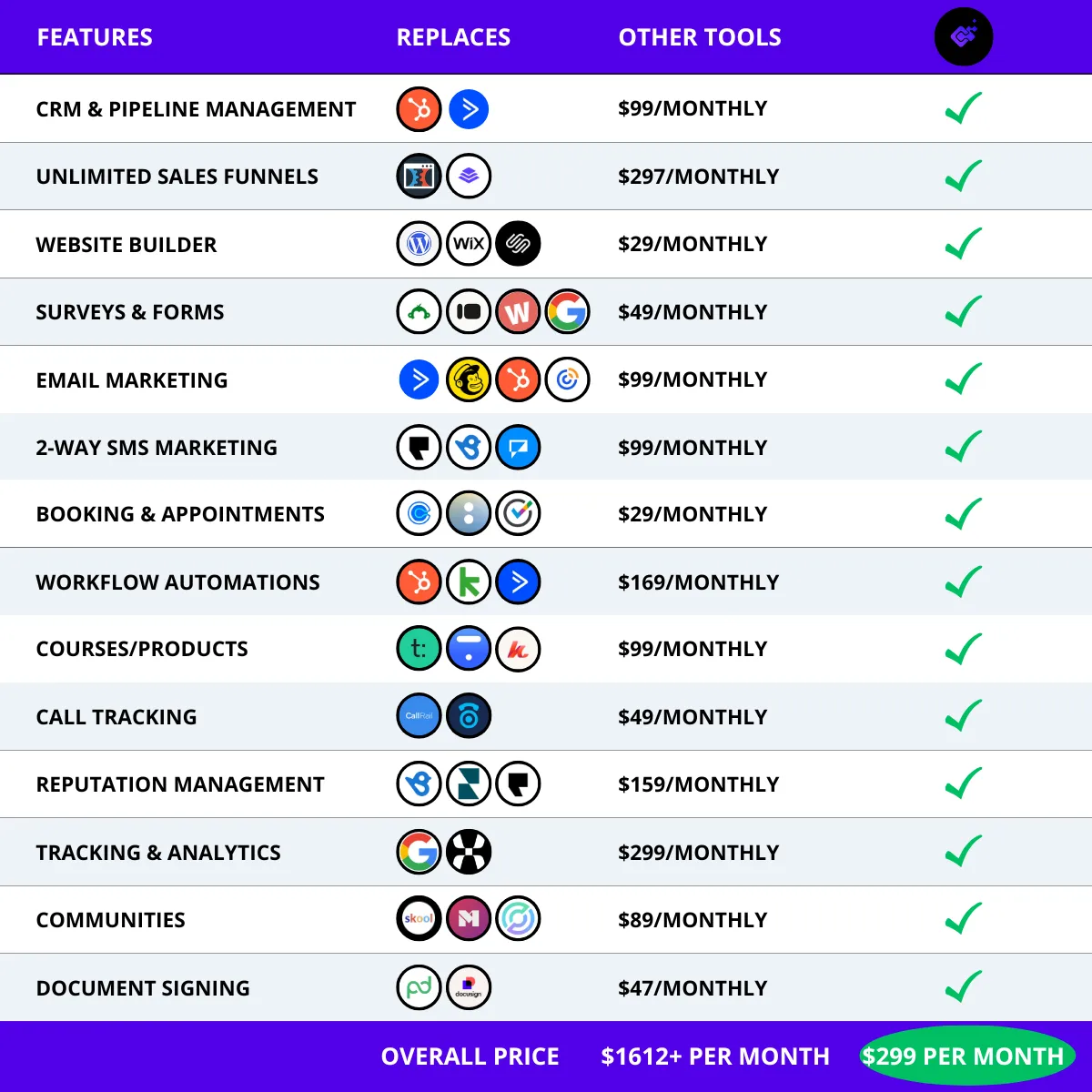Click the green $299 PER MONTH button

tap(964, 1056)
